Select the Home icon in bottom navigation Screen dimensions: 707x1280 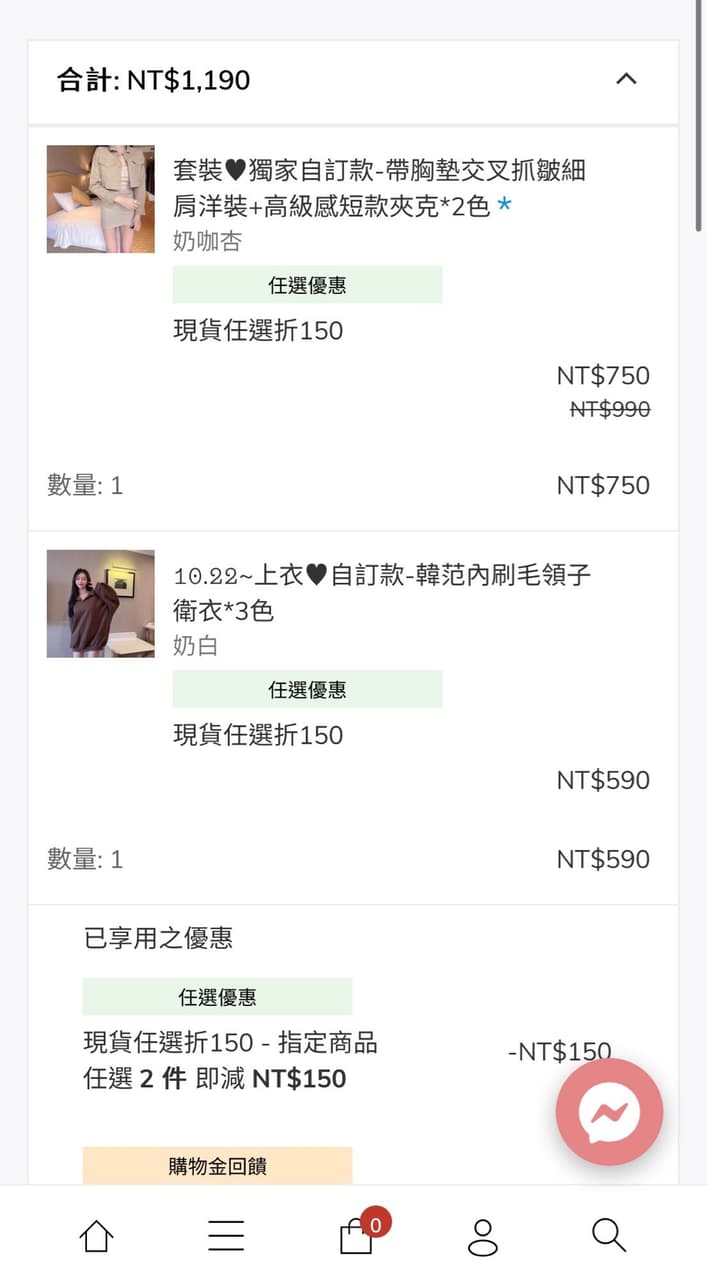pos(96,1236)
